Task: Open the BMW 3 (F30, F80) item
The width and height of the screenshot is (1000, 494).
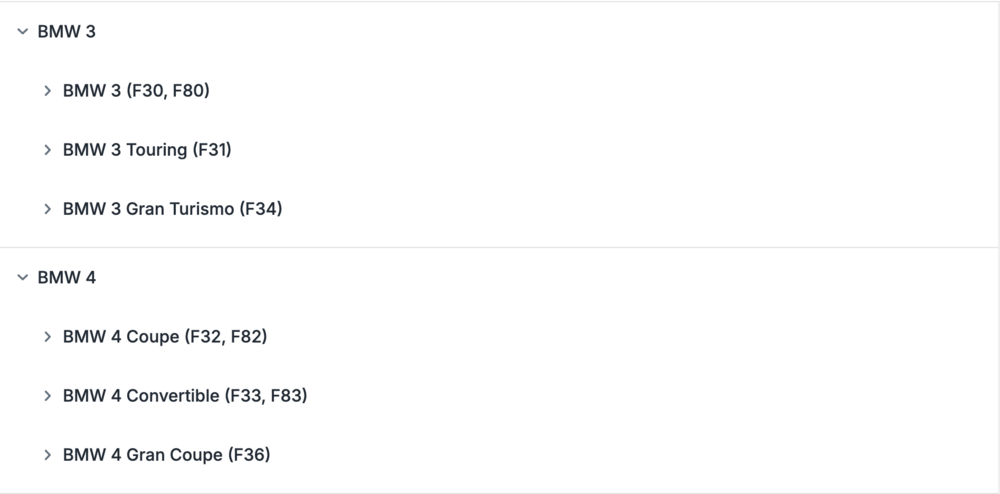Action: [136, 91]
